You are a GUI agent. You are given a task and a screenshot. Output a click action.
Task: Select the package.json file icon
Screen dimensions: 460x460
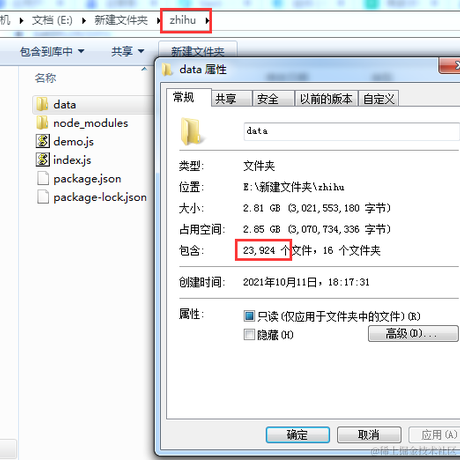43,178
